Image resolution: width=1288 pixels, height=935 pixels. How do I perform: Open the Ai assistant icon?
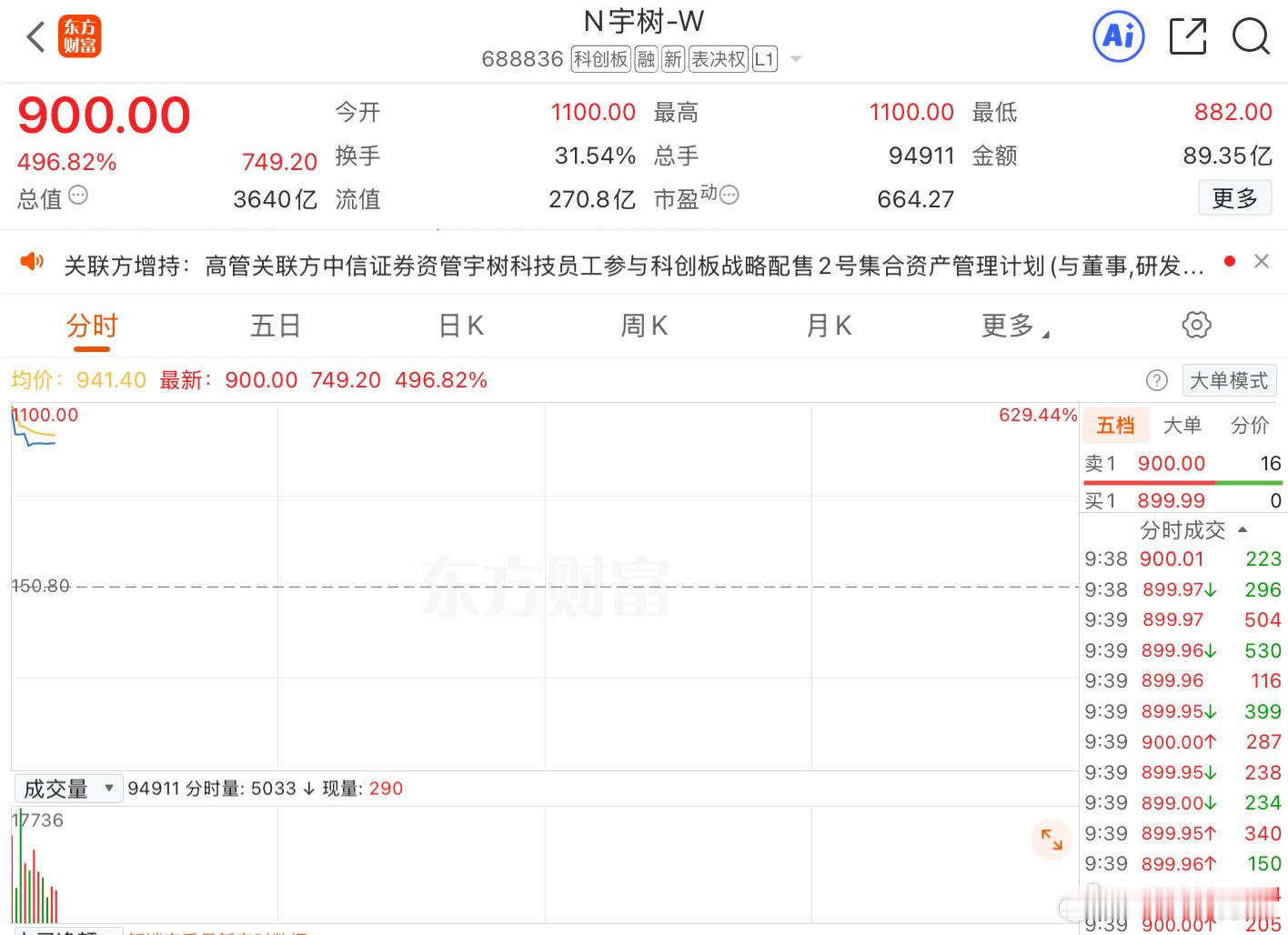coord(1118,36)
